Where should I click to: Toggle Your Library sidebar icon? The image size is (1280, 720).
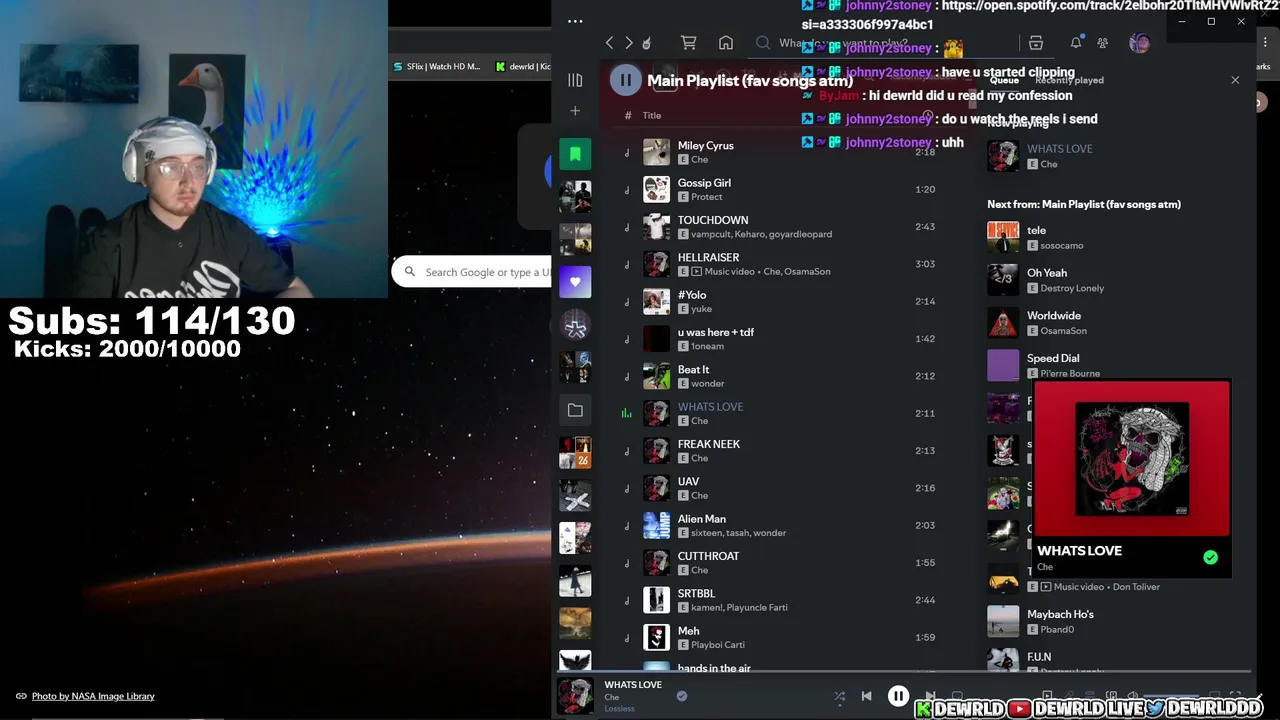[x=575, y=80]
